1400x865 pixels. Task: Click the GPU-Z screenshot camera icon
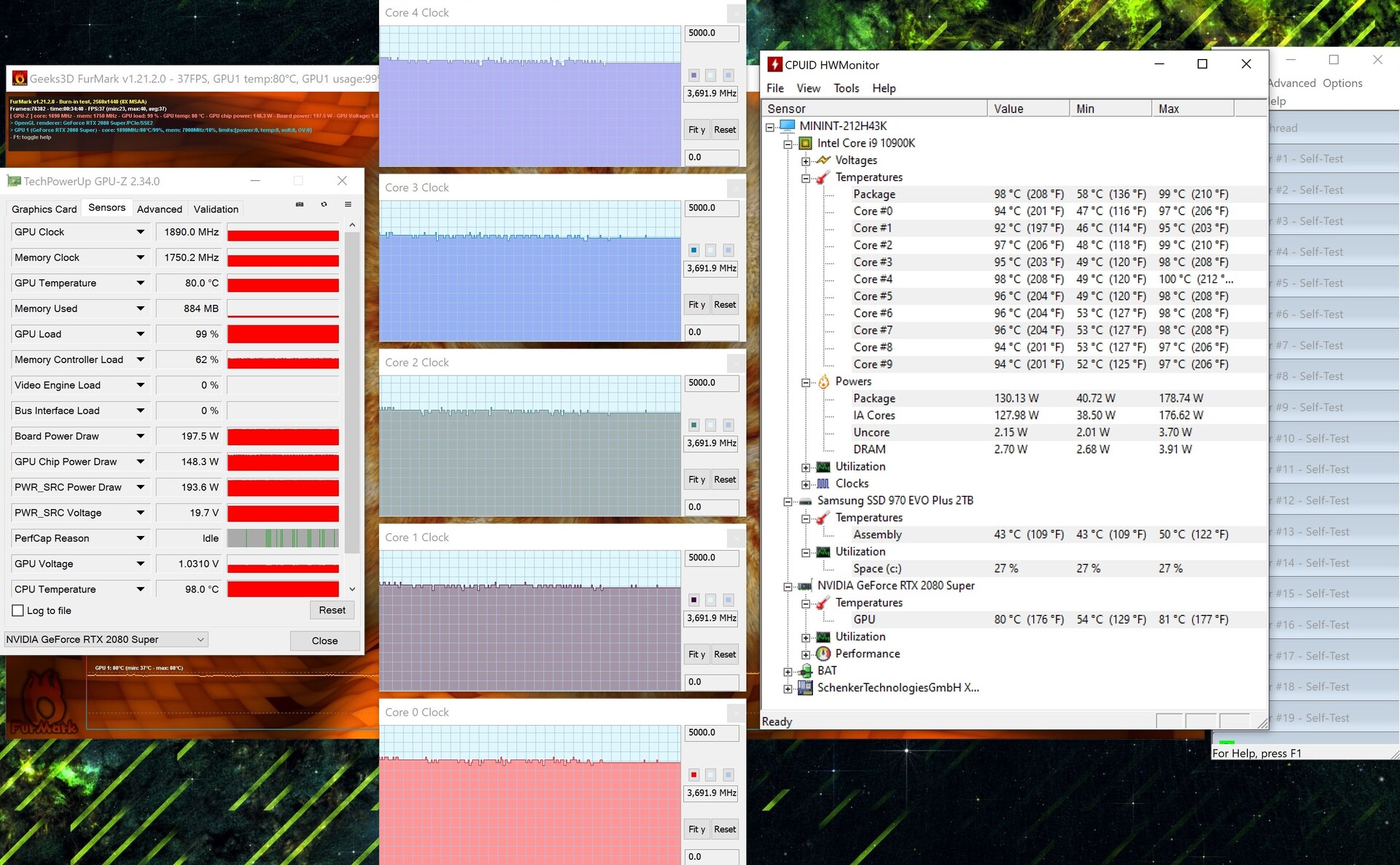coord(300,204)
